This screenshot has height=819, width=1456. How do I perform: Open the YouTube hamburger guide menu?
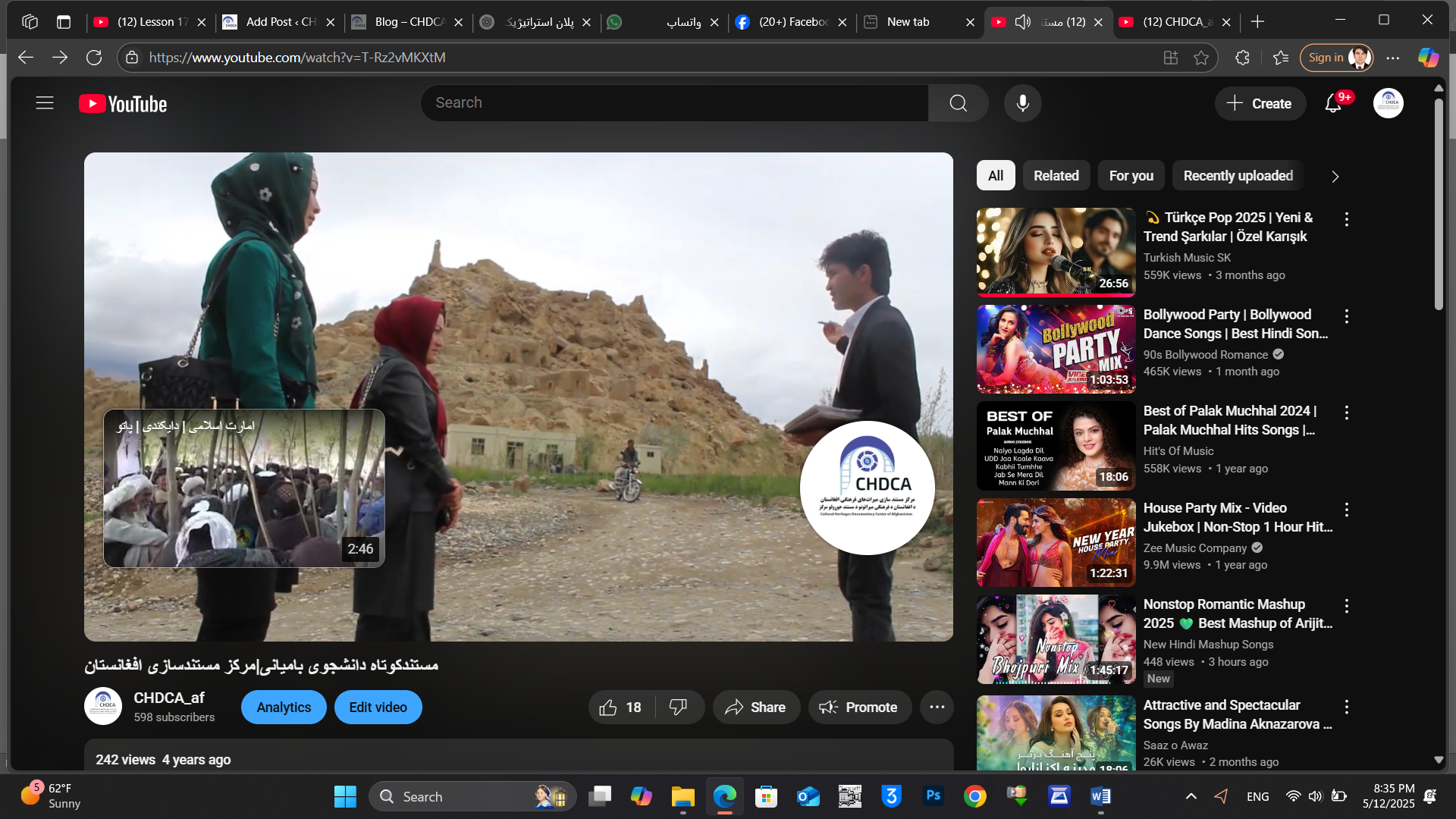(45, 103)
